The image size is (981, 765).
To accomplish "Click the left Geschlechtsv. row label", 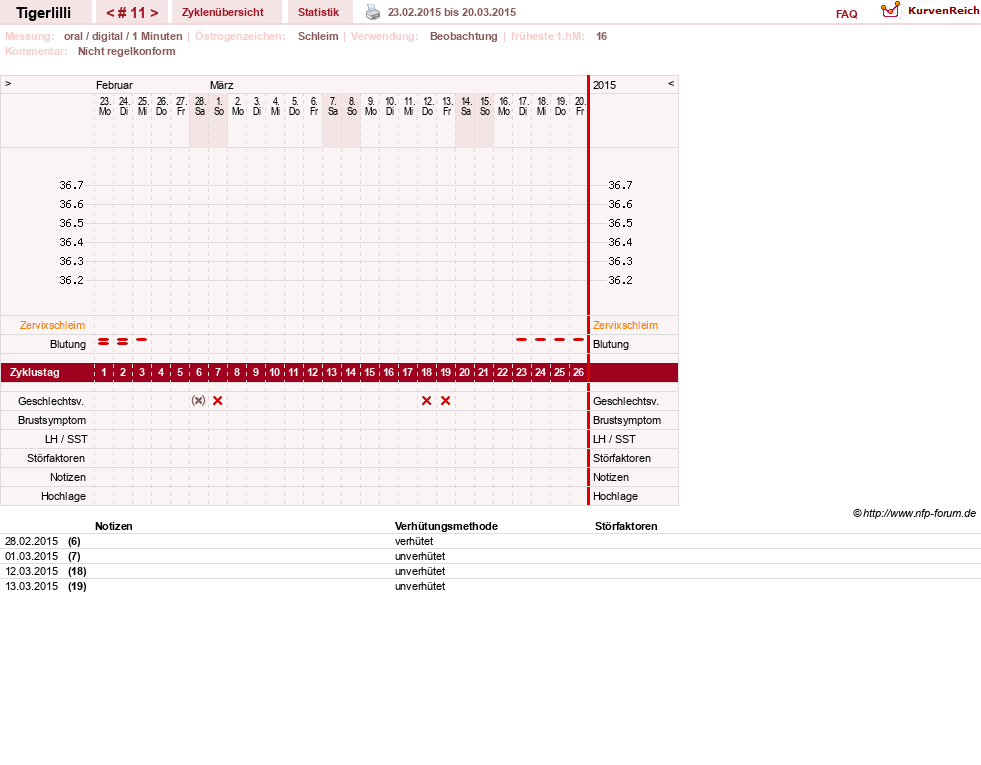I will click(x=51, y=402).
